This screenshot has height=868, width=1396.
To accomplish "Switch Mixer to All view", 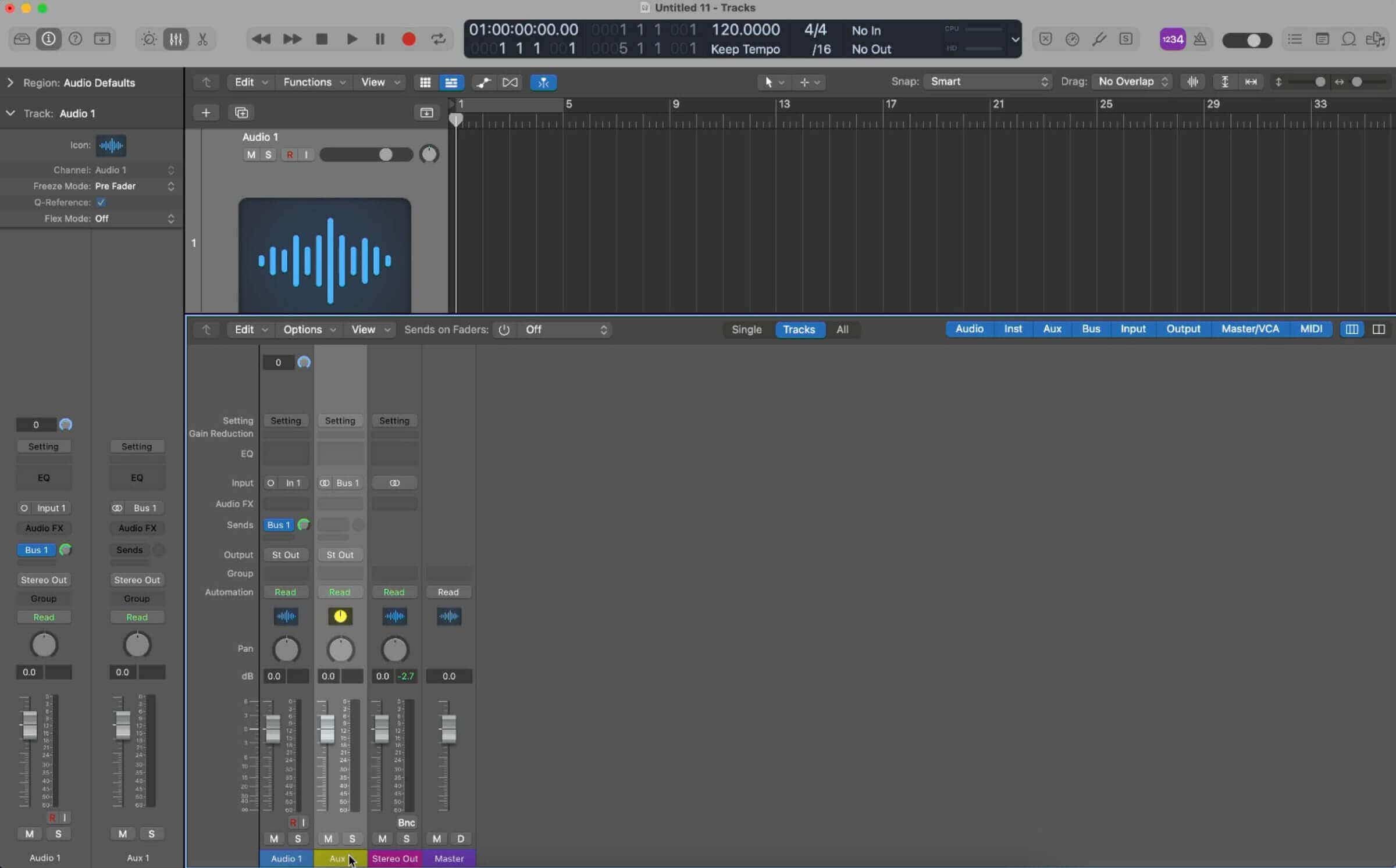I will [x=842, y=330].
